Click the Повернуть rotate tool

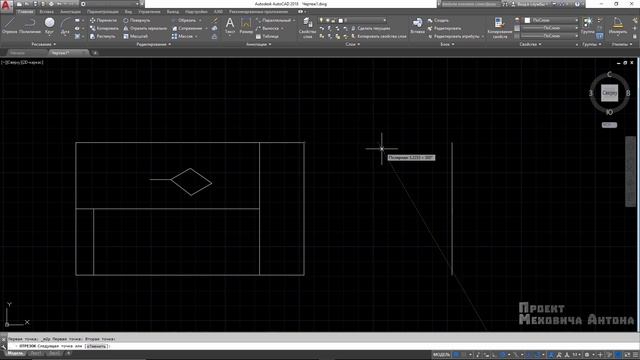click(x=137, y=20)
